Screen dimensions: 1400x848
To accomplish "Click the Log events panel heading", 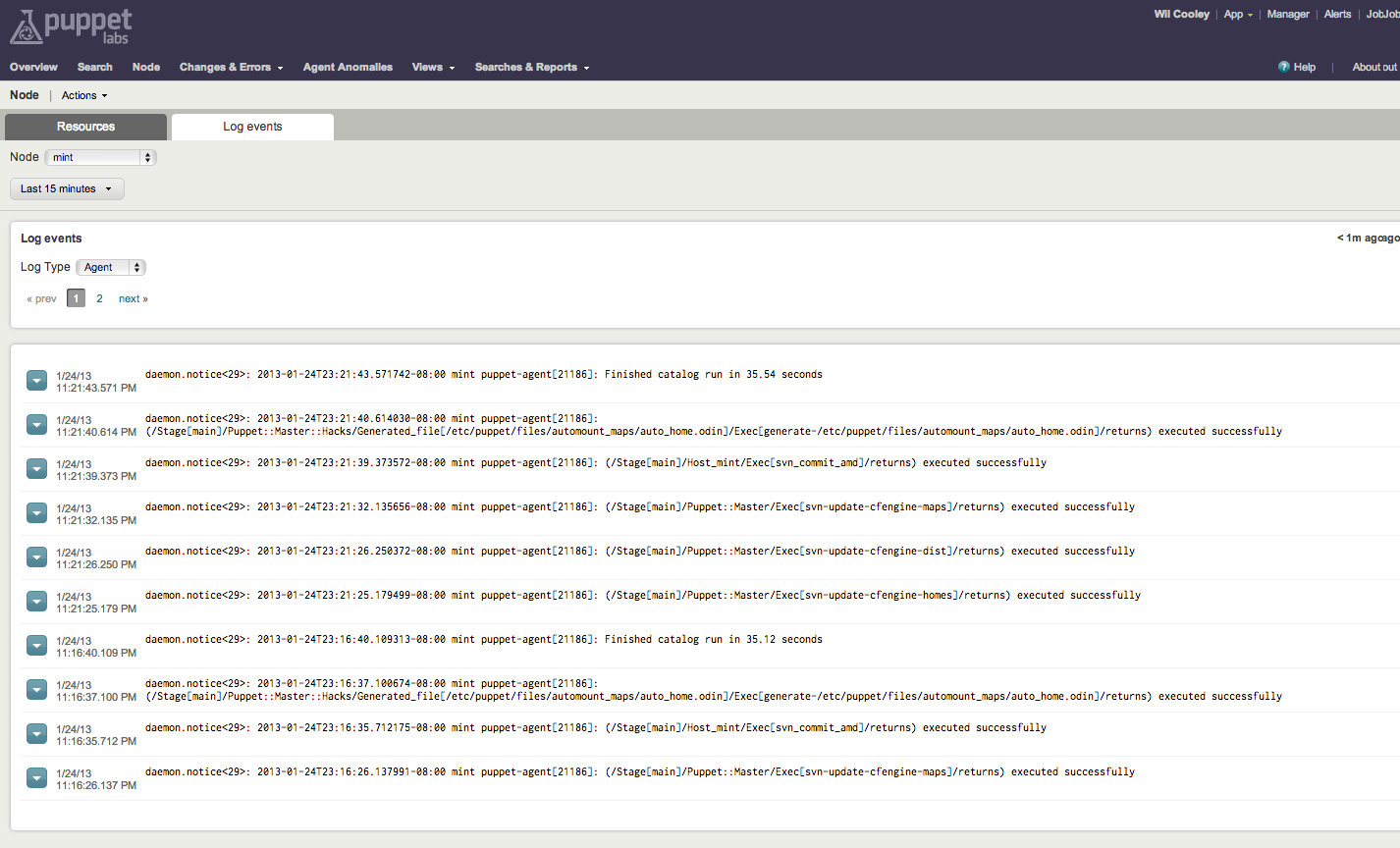I will click(51, 238).
